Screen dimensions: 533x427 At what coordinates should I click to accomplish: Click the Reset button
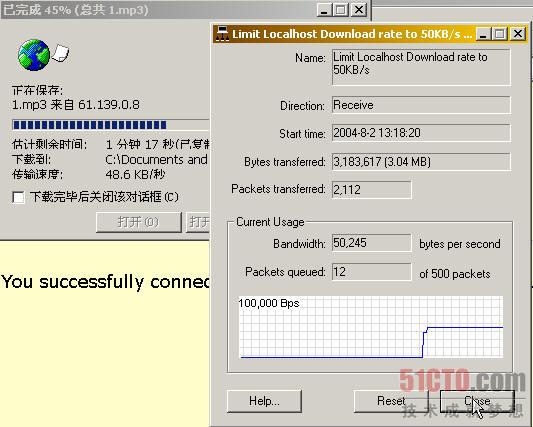tap(391, 401)
